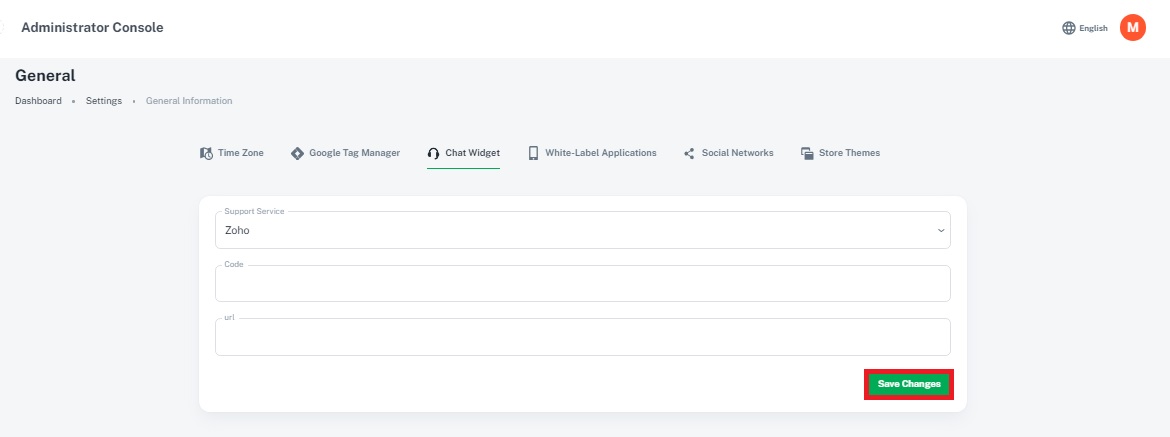Open the user avatar M menu
Image resolution: width=1170 pixels, height=437 pixels.
pyautogui.click(x=1132, y=28)
